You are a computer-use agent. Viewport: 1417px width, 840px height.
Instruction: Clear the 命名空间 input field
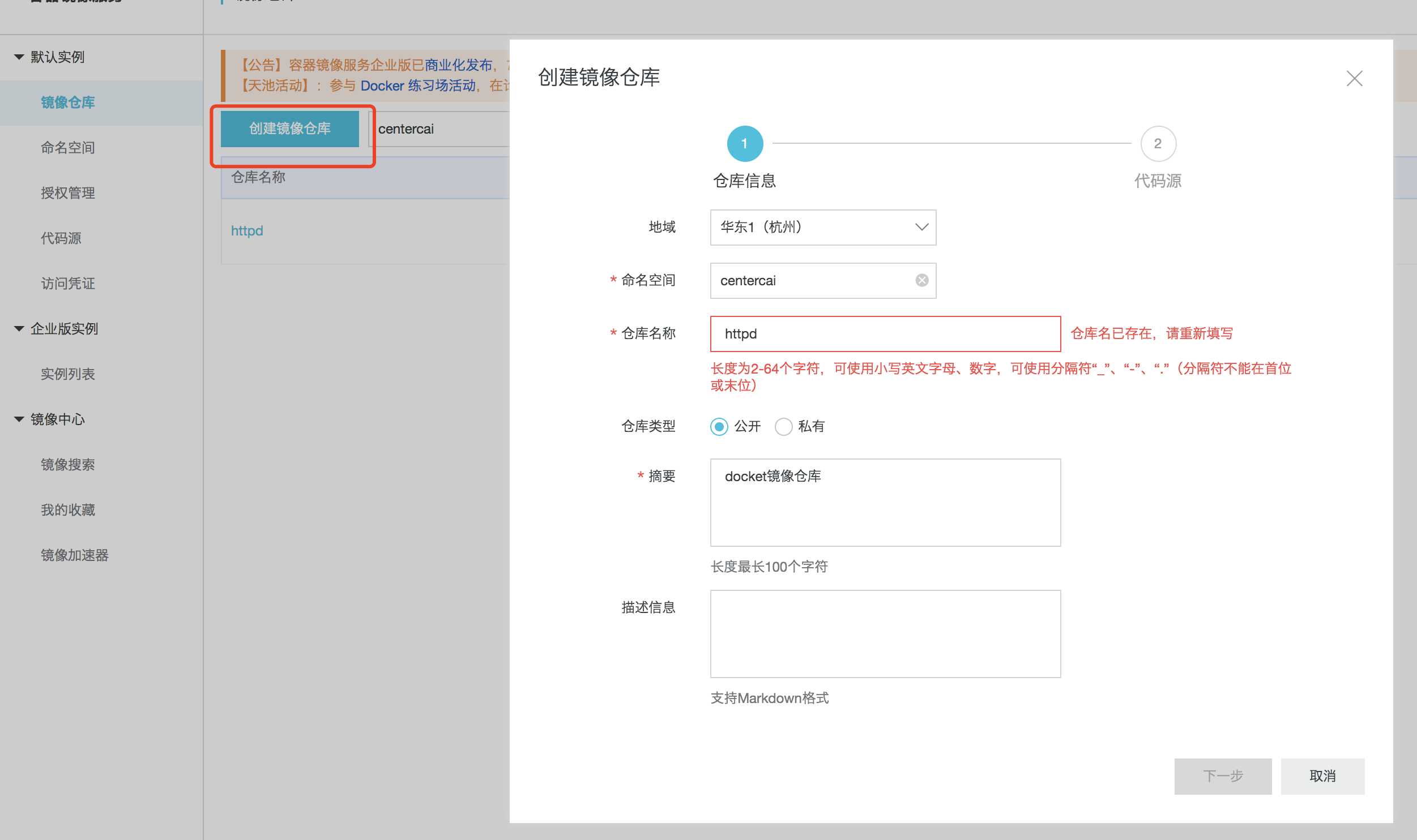(x=920, y=280)
